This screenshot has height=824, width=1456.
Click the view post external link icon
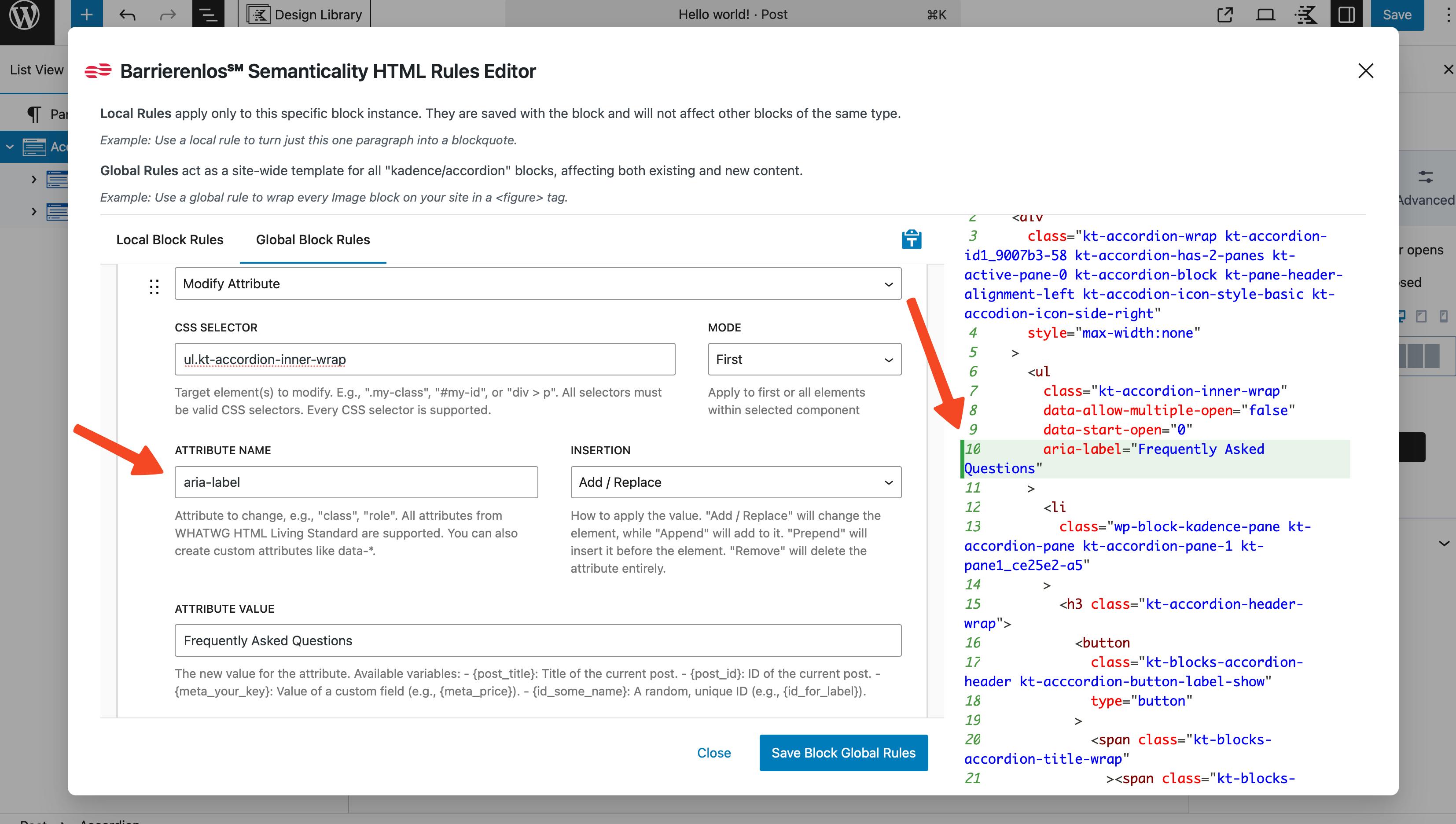(1224, 14)
